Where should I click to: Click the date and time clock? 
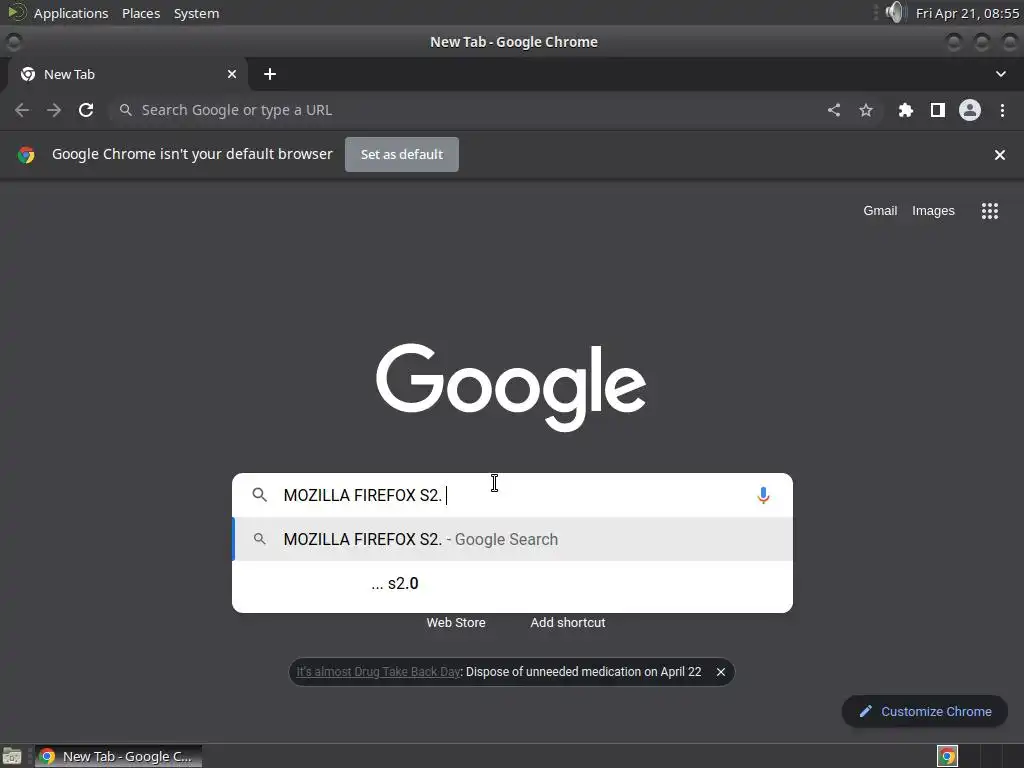pyautogui.click(x=967, y=13)
